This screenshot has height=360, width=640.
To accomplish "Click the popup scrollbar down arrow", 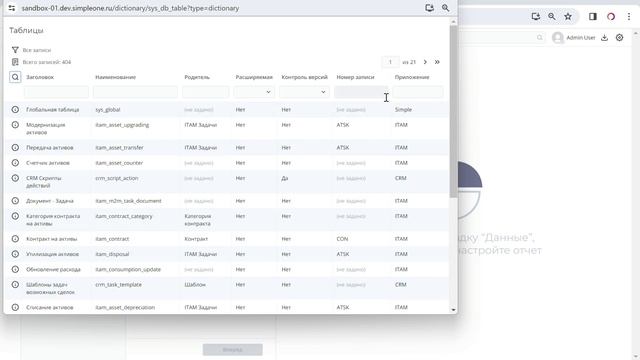I will point(453,310).
